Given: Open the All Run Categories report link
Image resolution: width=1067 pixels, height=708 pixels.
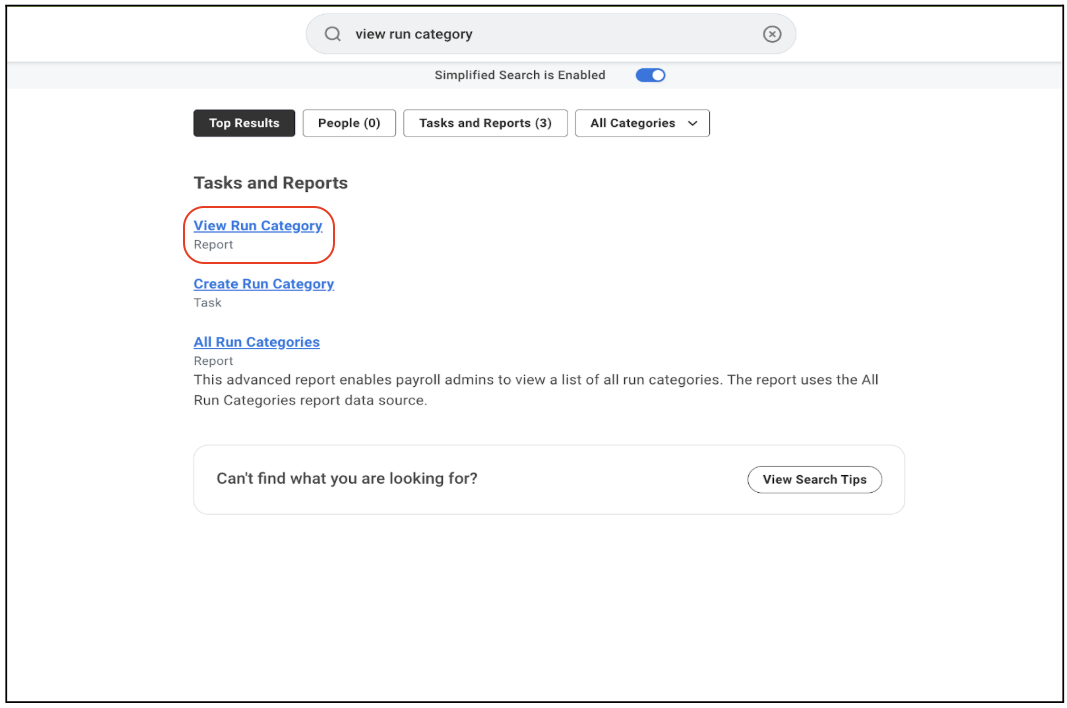Looking at the screenshot, I should 257,342.
